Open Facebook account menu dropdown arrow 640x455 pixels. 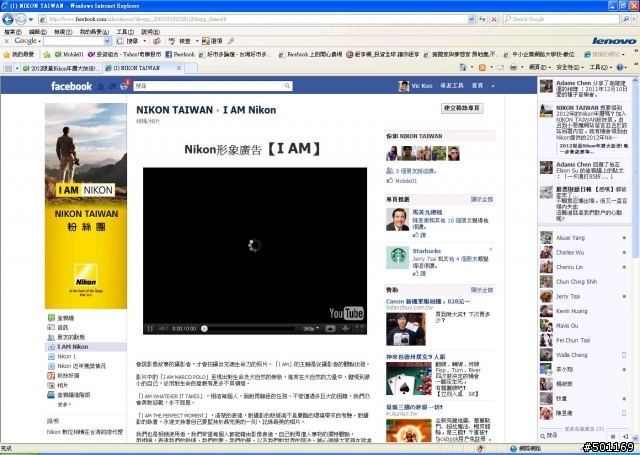pos(493,86)
